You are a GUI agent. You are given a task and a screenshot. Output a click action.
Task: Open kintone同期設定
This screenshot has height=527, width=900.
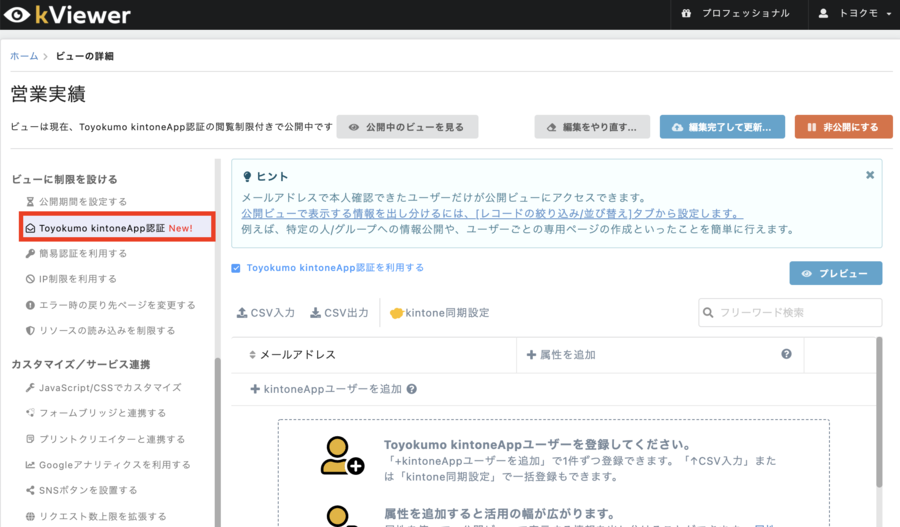click(440, 313)
